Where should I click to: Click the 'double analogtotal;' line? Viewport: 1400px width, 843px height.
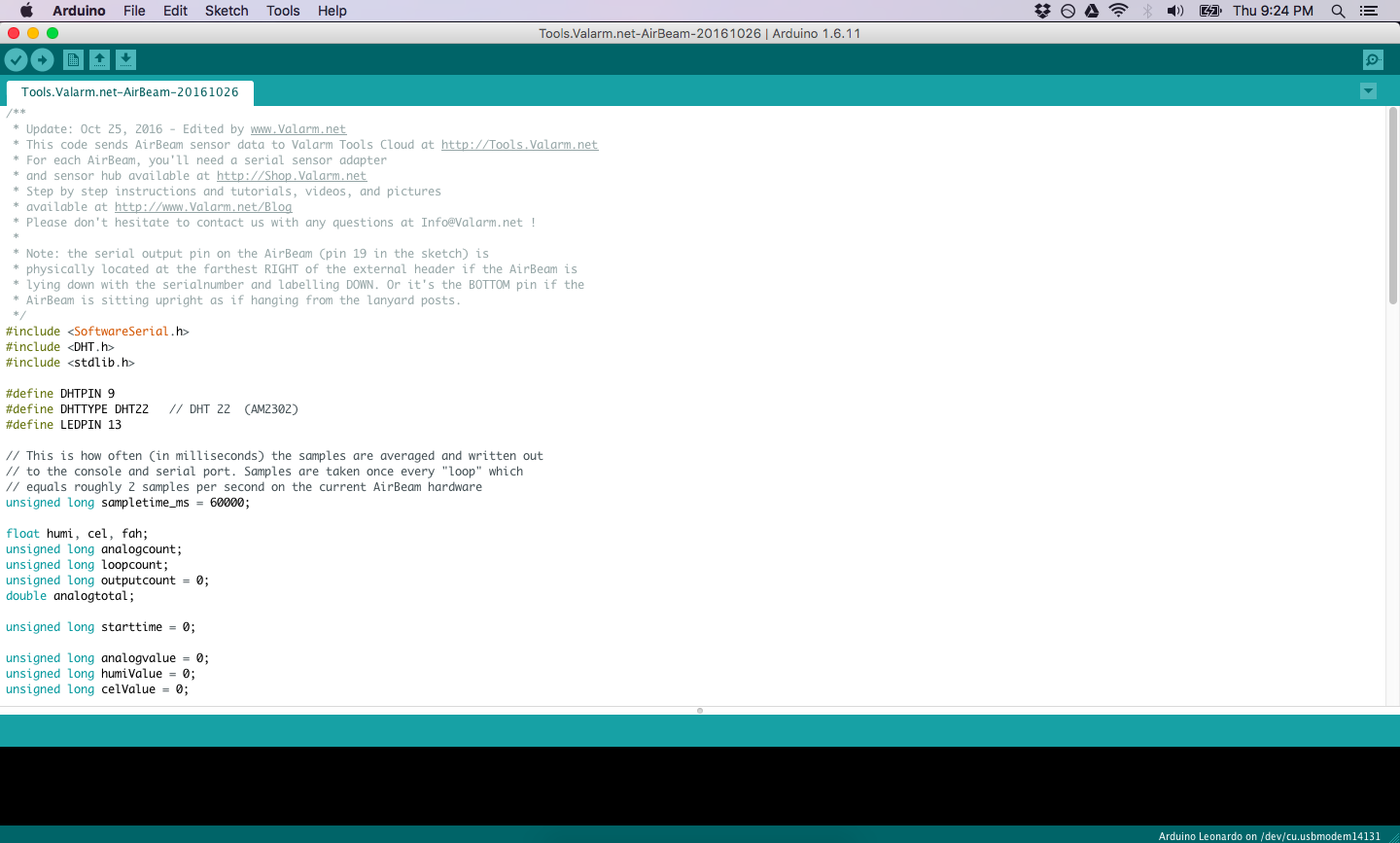70,596
